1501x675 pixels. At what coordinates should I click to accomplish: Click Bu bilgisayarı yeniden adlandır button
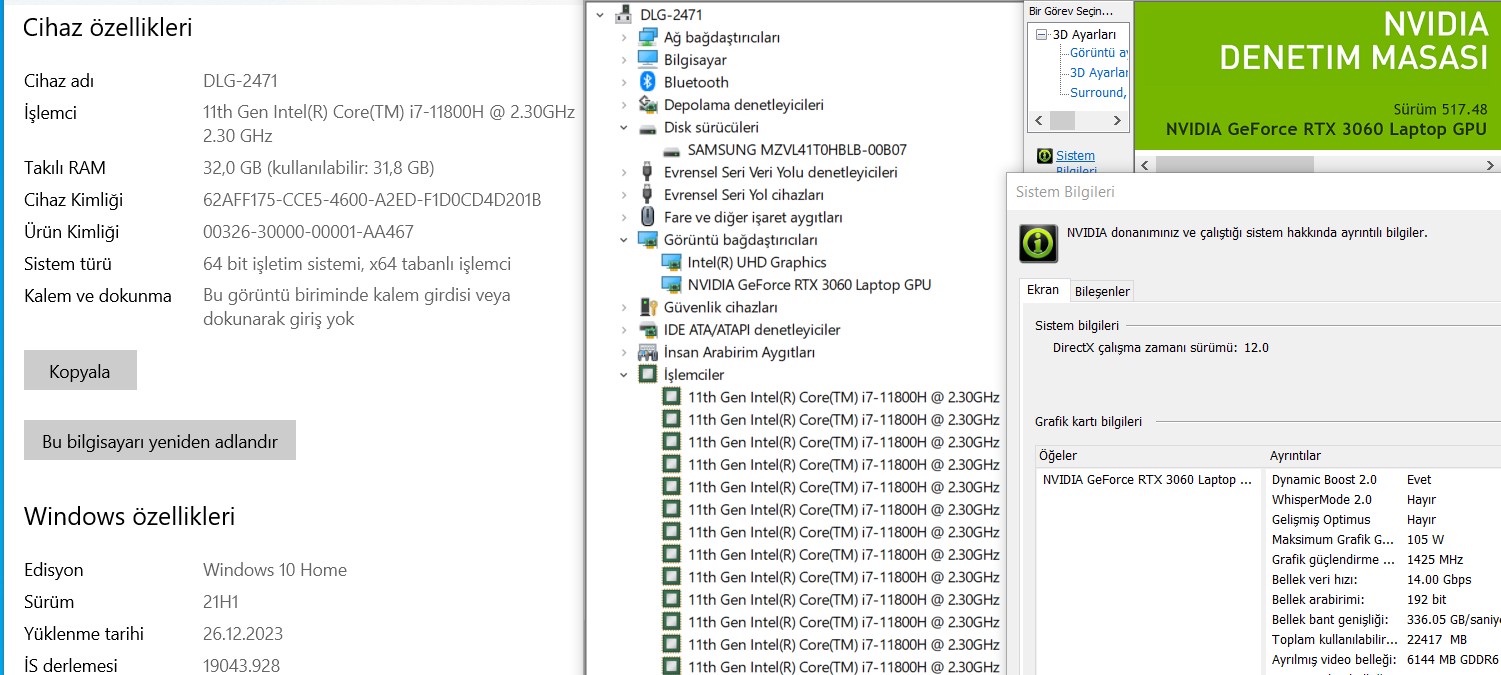tap(160, 441)
